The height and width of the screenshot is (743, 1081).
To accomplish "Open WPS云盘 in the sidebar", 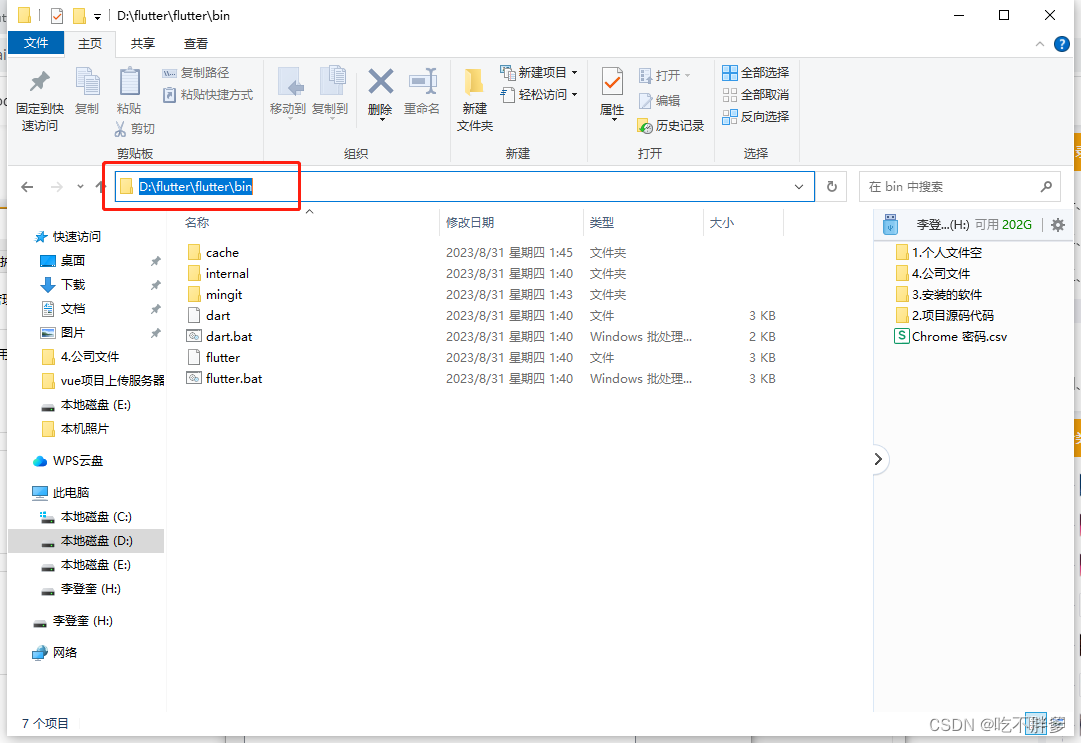I will pos(68,460).
